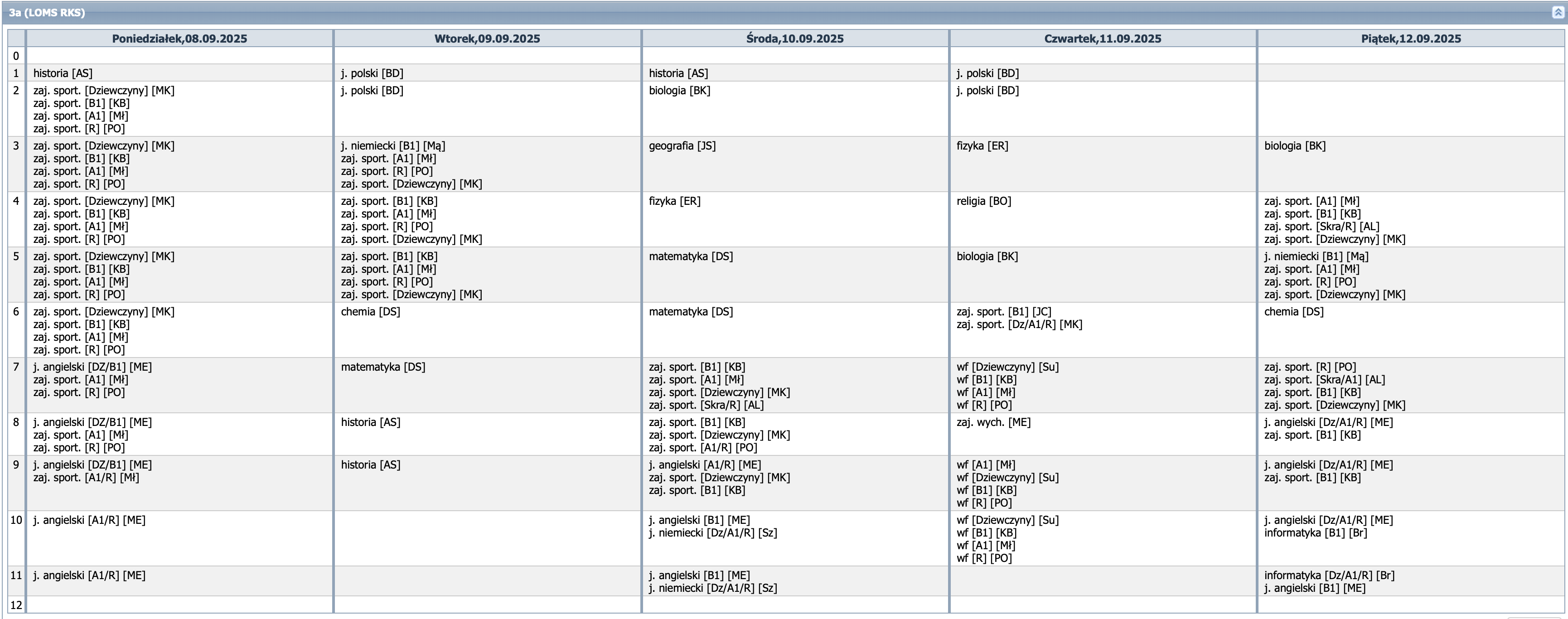The width and height of the screenshot is (1568, 619).
Task: Click biologia [BK] on Thursday
Action: pos(987,256)
